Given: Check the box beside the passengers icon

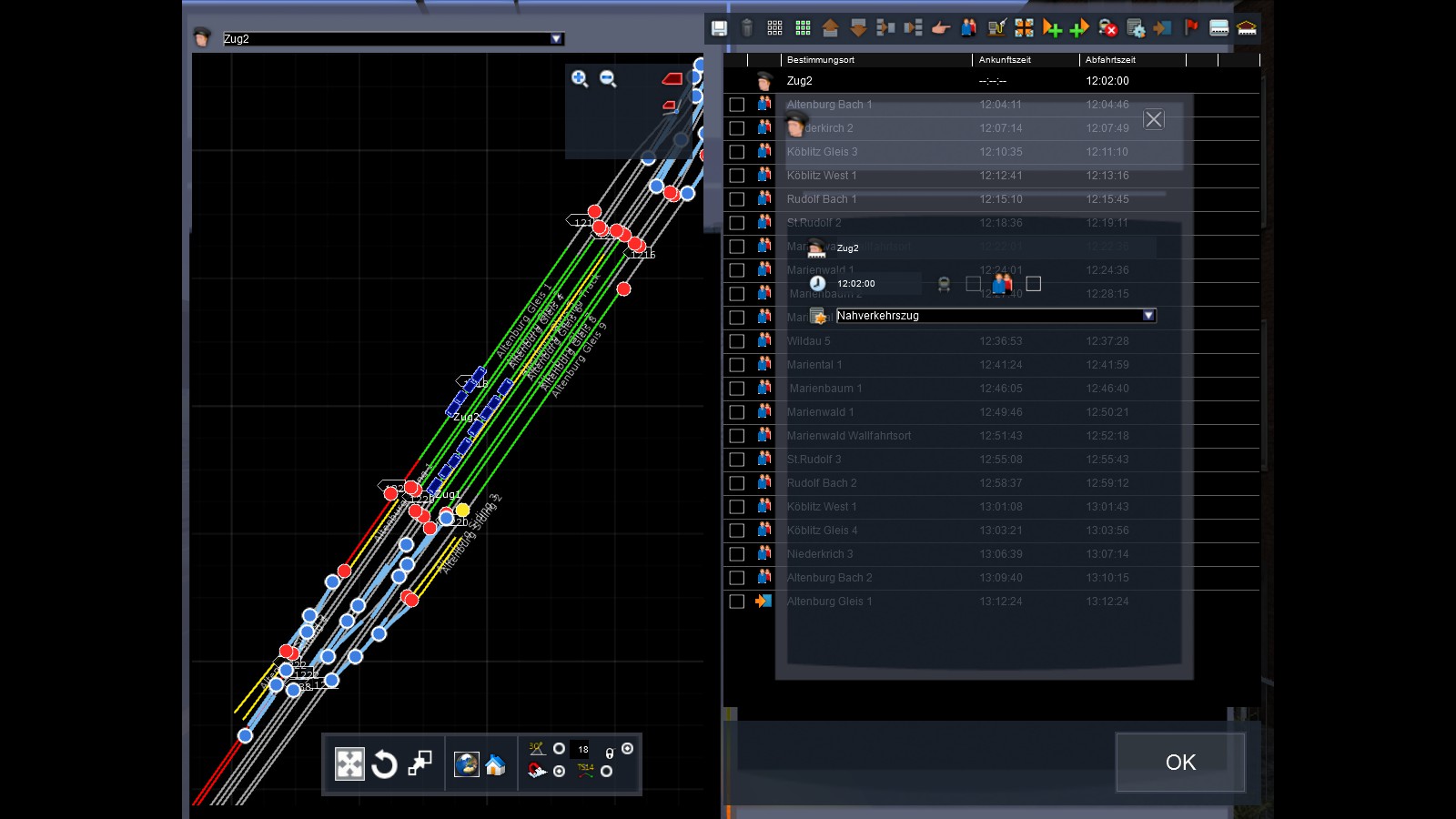Looking at the screenshot, I should (1033, 284).
